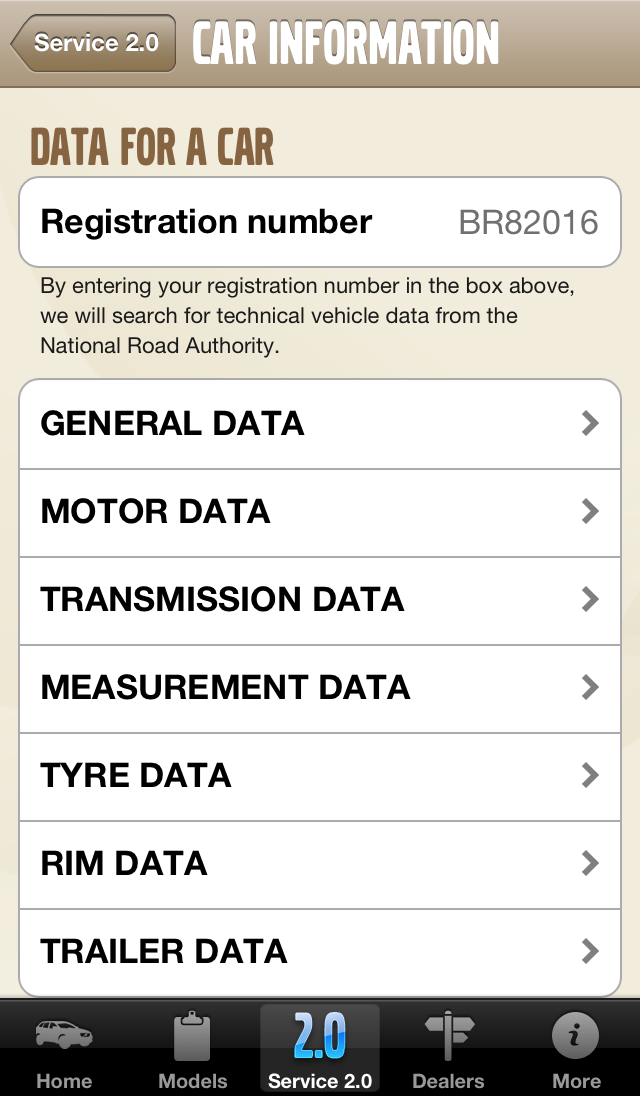
Task: Open the Measurement Data row
Action: 320,688
